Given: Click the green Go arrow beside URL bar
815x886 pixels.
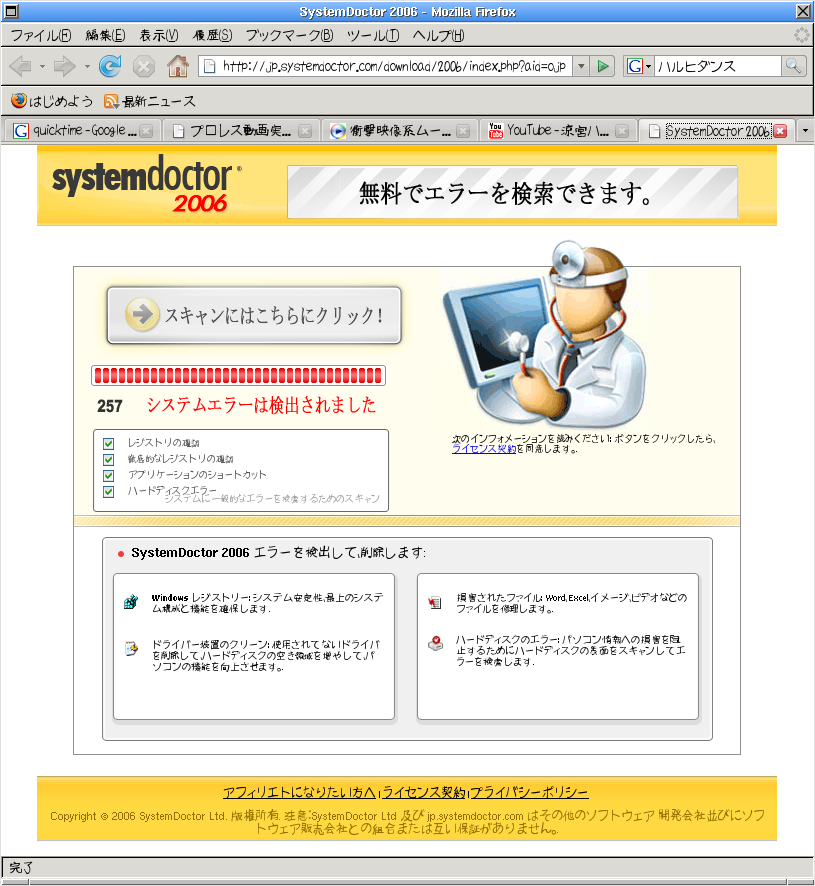Looking at the screenshot, I should pyautogui.click(x=602, y=66).
